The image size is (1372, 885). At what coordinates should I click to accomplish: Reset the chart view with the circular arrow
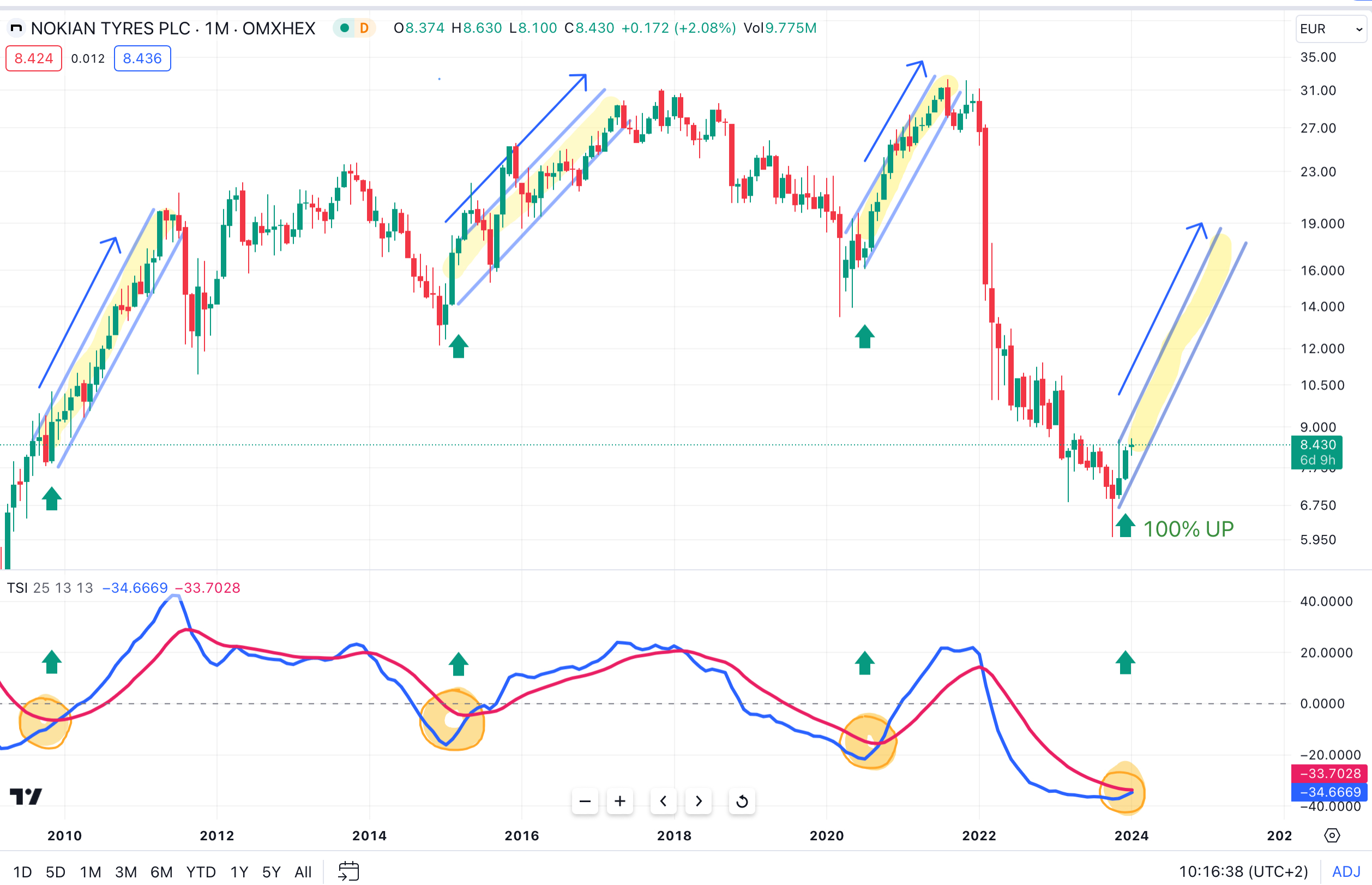pos(742,801)
